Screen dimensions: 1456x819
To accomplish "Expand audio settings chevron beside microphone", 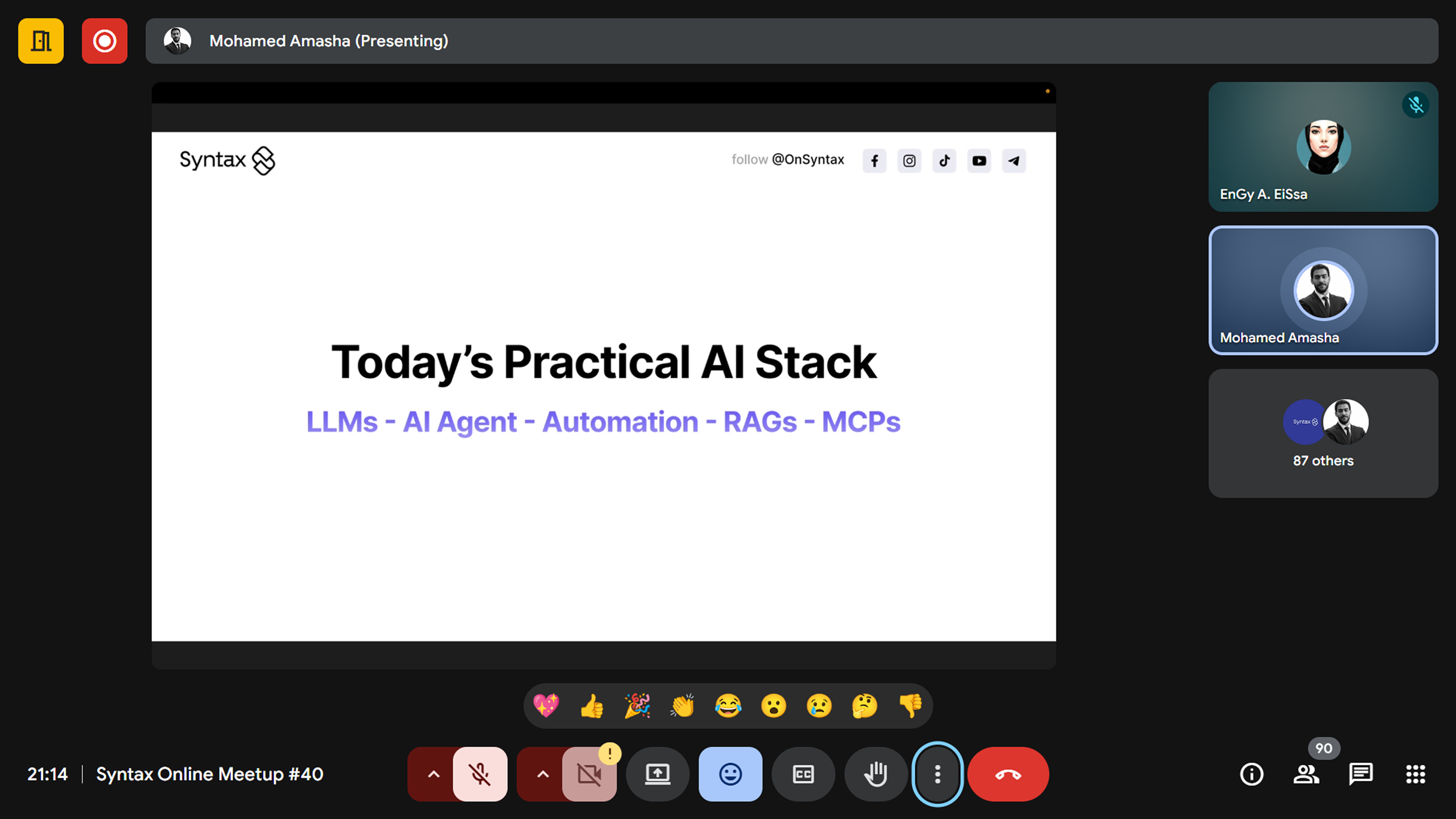I will [x=433, y=774].
